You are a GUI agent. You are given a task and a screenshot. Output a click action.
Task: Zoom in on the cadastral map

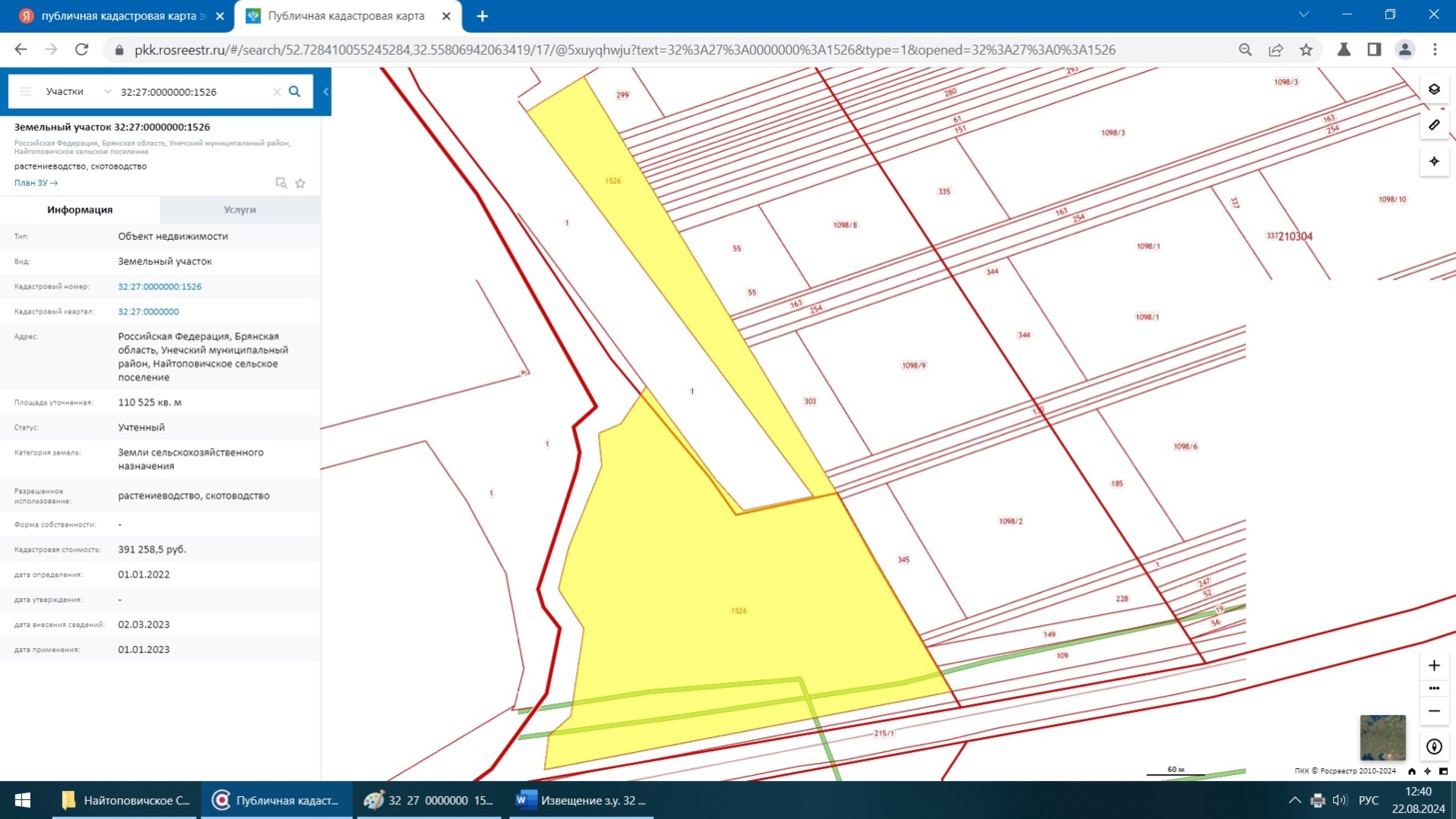[1434, 665]
